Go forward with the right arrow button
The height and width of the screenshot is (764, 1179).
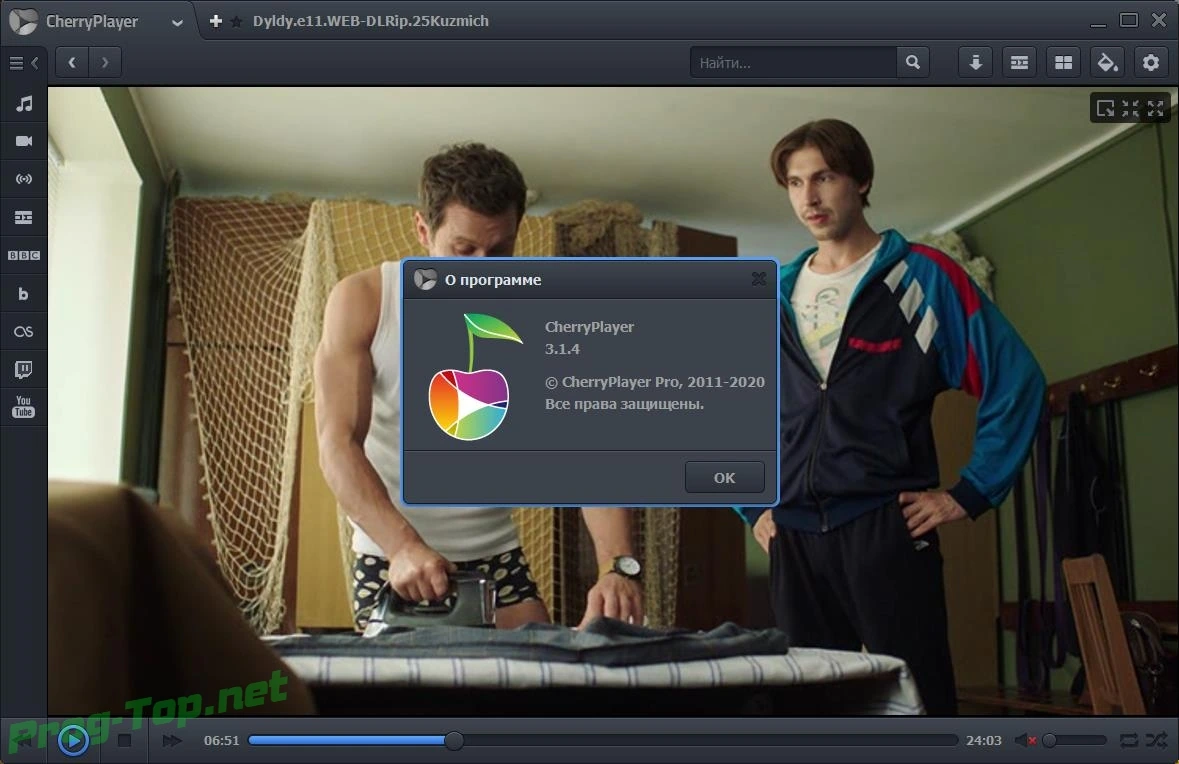pos(105,62)
